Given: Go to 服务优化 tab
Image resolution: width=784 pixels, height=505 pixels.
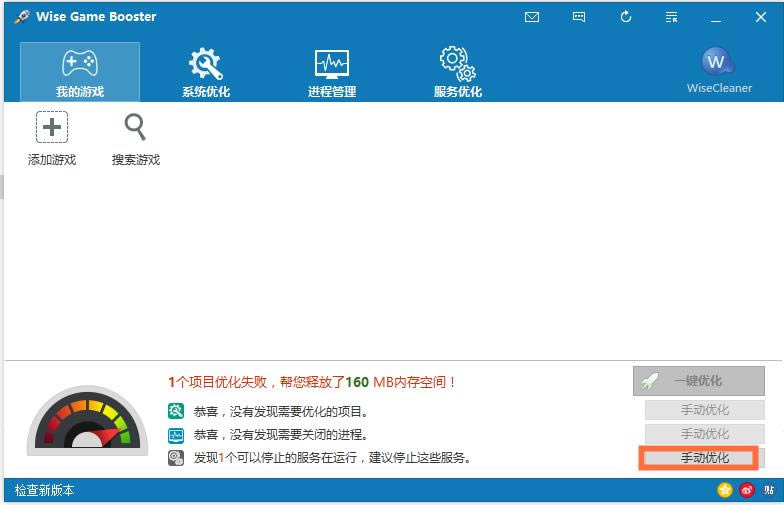Looking at the screenshot, I should (458, 72).
